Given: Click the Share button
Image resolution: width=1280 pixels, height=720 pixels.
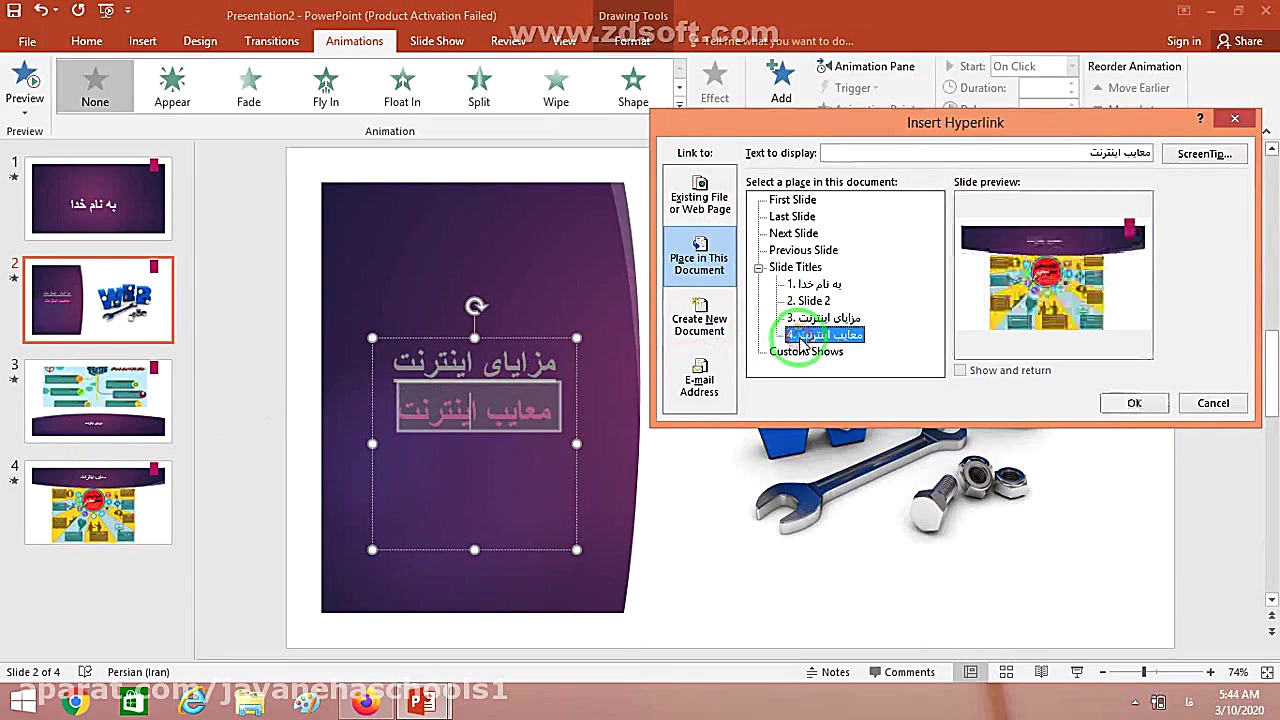Looking at the screenshot, I should (x=1240, y=41).
